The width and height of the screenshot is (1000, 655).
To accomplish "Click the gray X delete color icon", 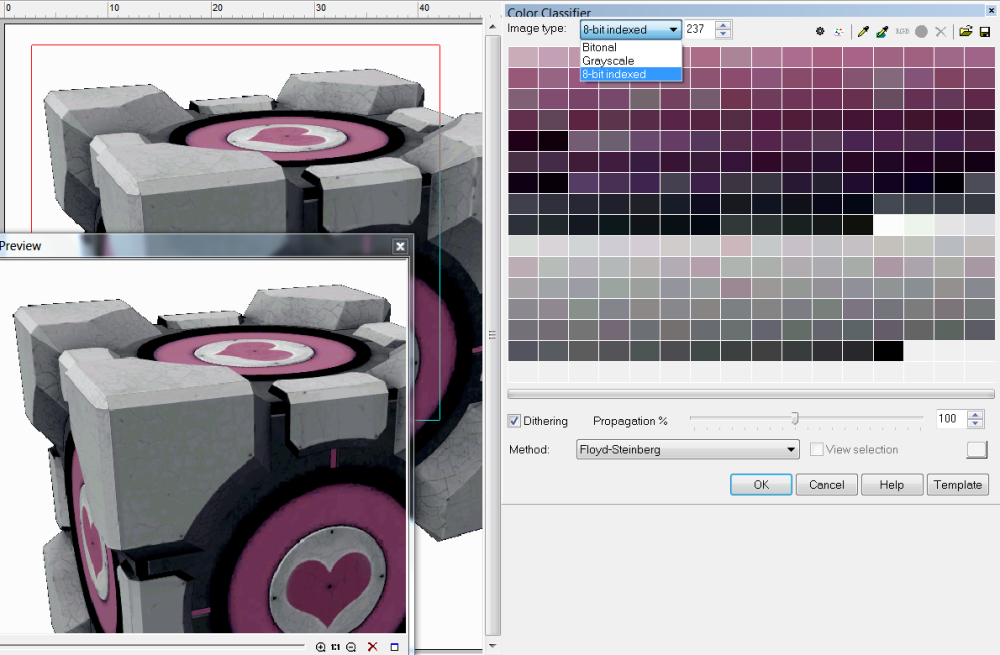I will (x=940, y=31).
